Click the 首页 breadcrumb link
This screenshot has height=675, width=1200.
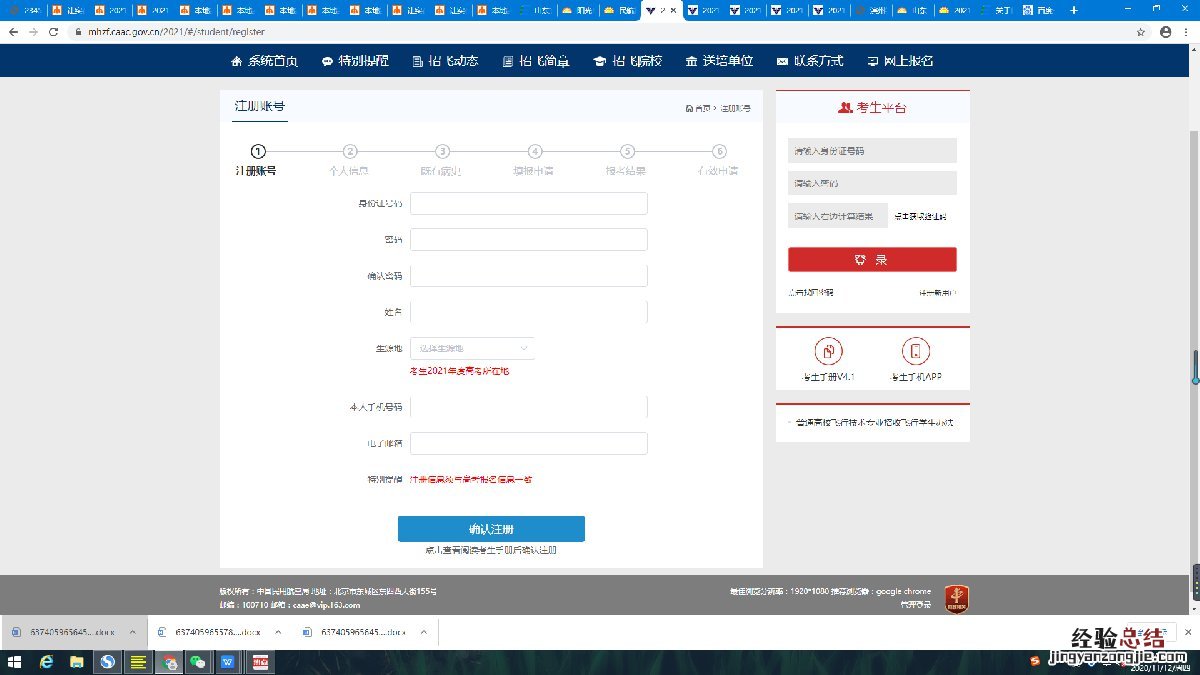(698, 108)
